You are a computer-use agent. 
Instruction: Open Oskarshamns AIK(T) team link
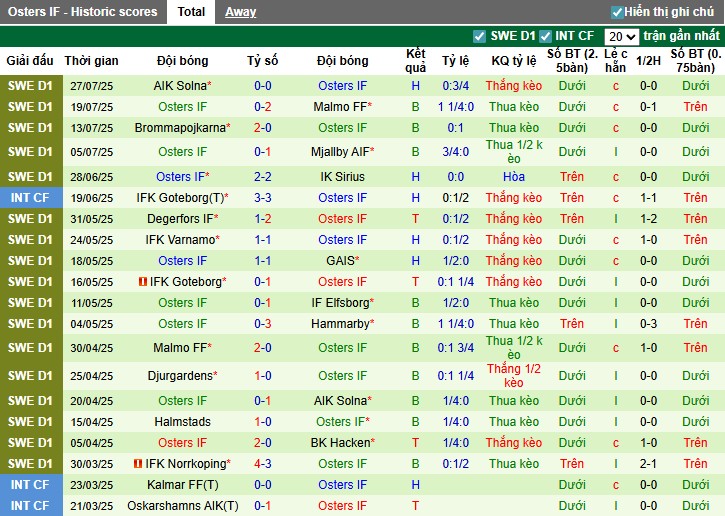pyautogui.click(x=183, y=506)
